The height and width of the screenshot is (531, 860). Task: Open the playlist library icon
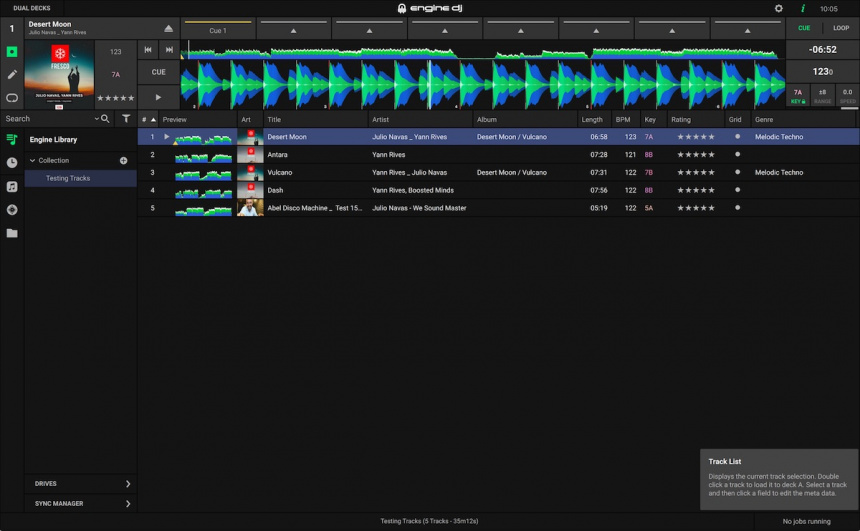coord(12,139)
